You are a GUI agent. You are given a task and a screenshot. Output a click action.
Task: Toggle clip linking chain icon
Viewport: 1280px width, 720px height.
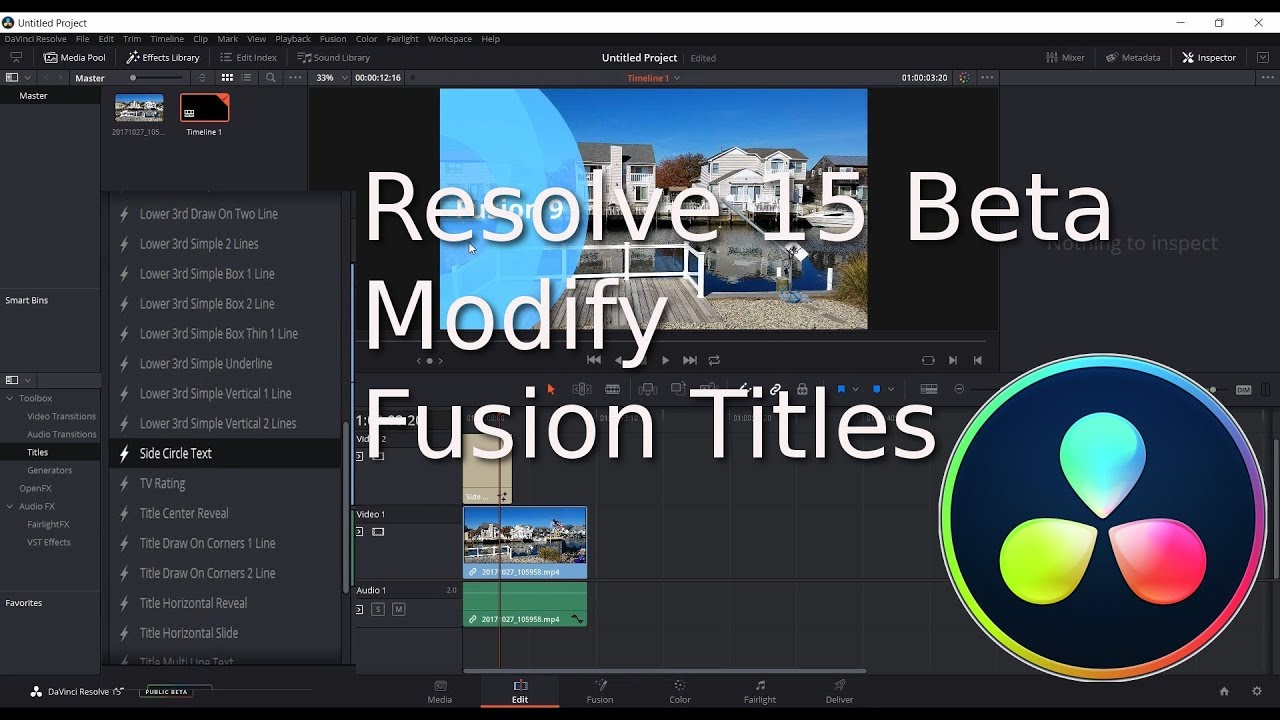[775, 389]
